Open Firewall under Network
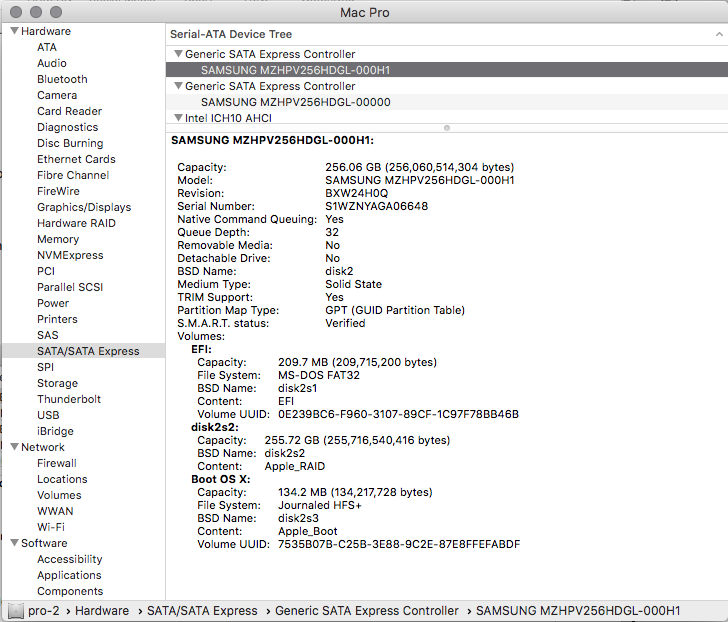The width and height of the screenshot is (728, 622). (57, 464)
